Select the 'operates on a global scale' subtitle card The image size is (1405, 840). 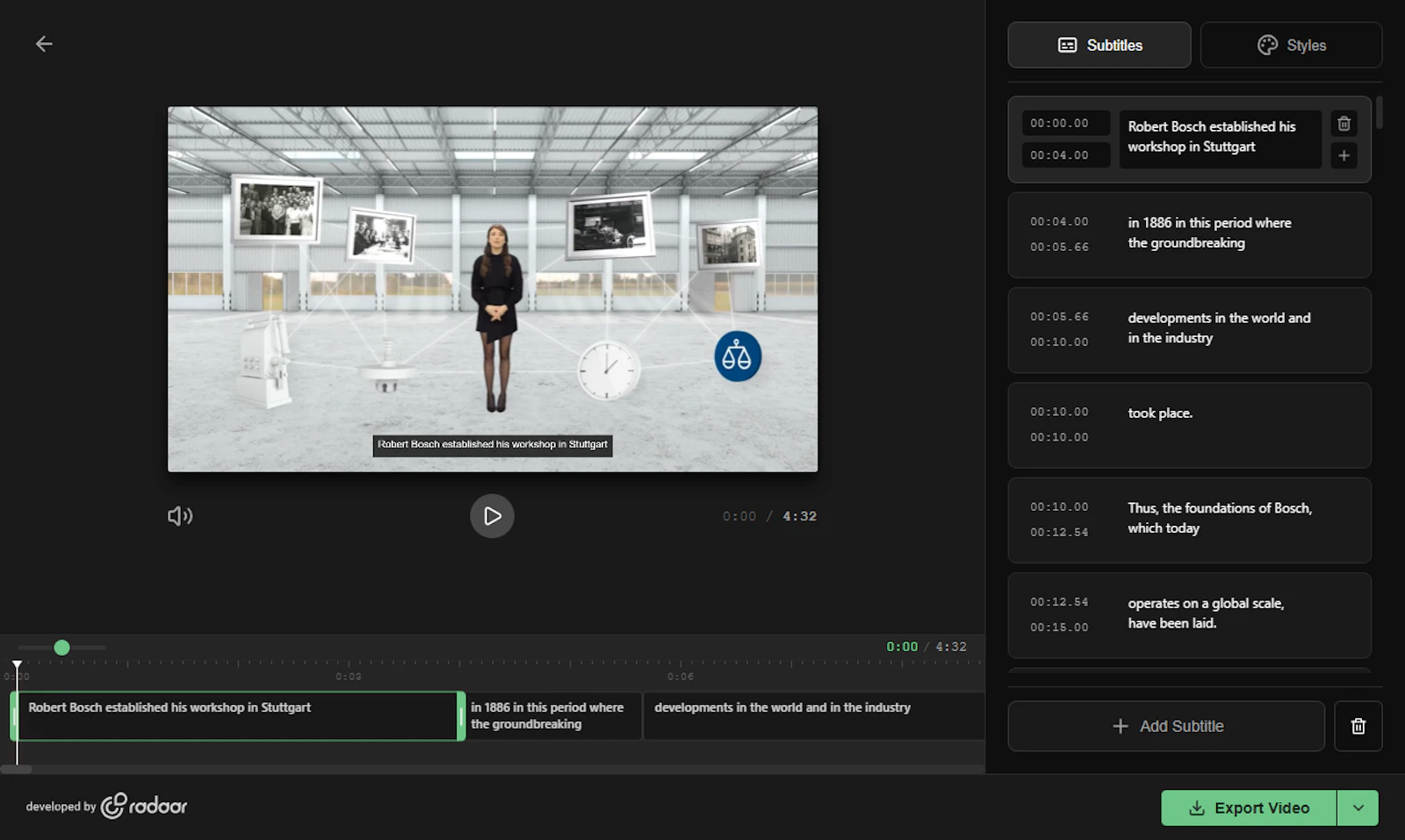[x=1189, y=615]
